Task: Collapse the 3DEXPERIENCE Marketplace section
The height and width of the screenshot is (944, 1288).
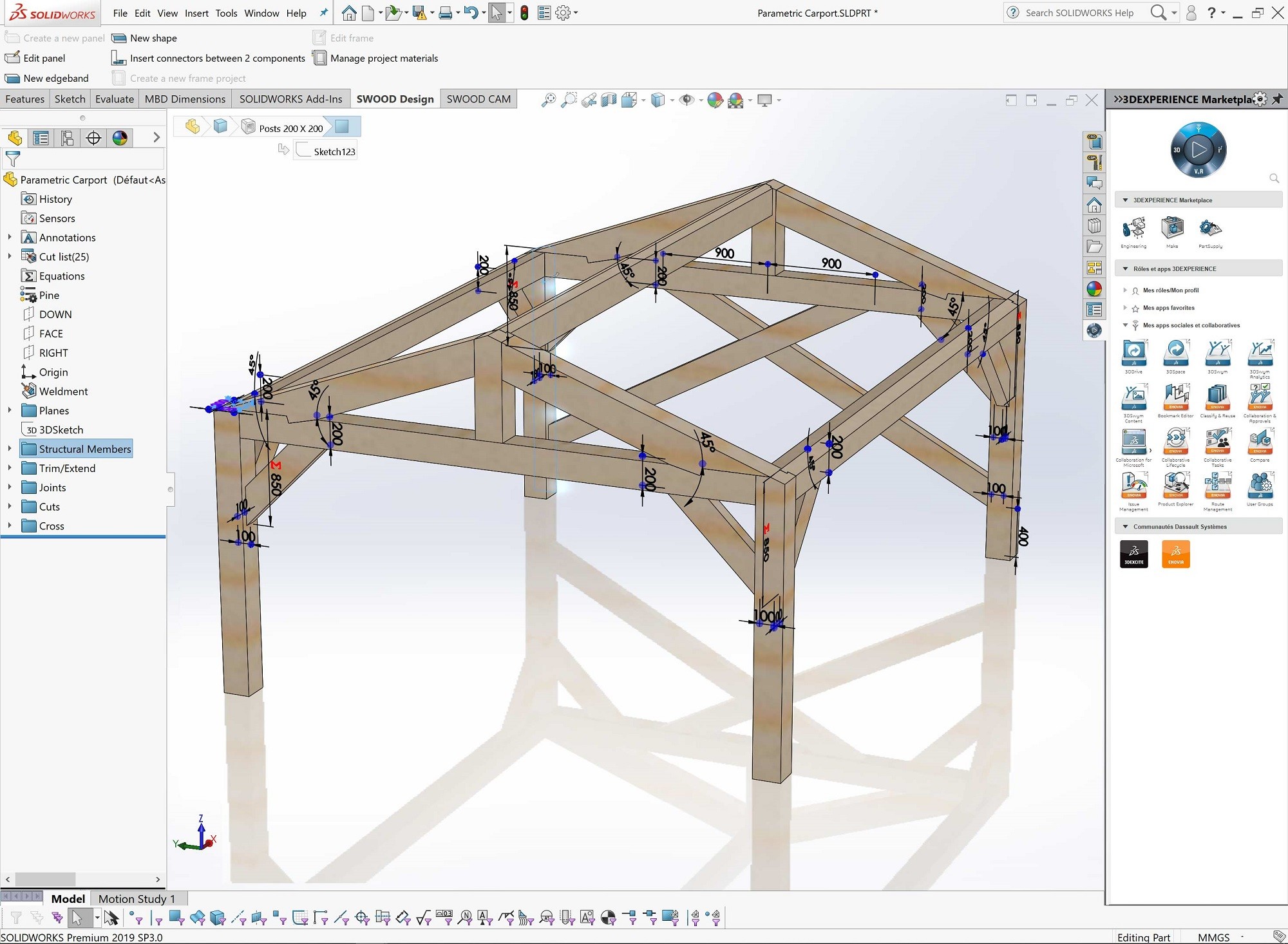Action: coord(1126,200)
